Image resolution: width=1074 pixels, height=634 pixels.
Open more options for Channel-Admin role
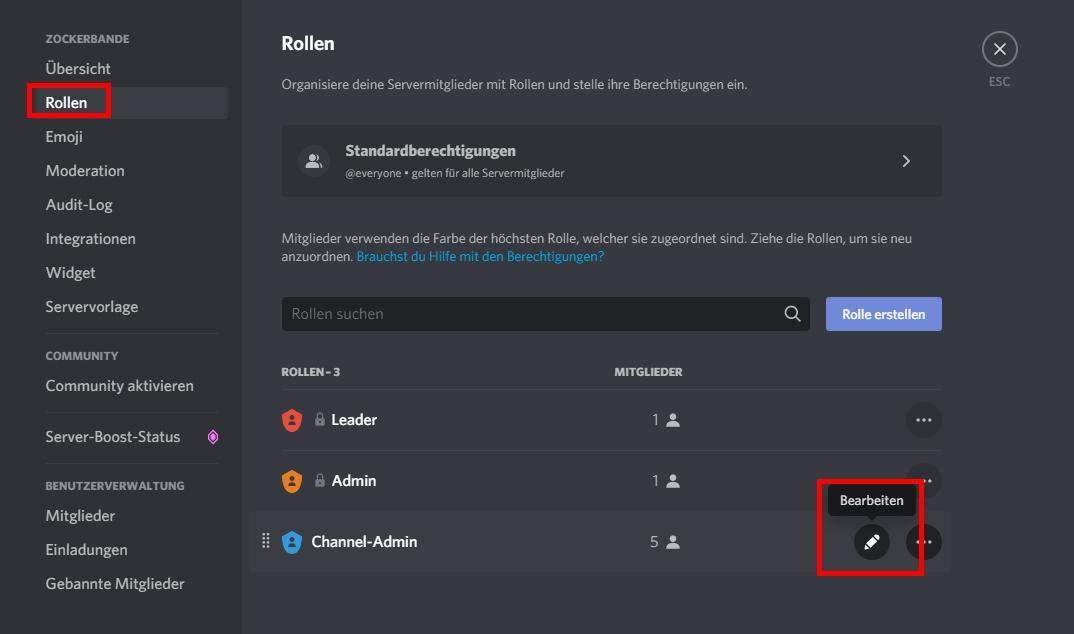click(924, 541)
